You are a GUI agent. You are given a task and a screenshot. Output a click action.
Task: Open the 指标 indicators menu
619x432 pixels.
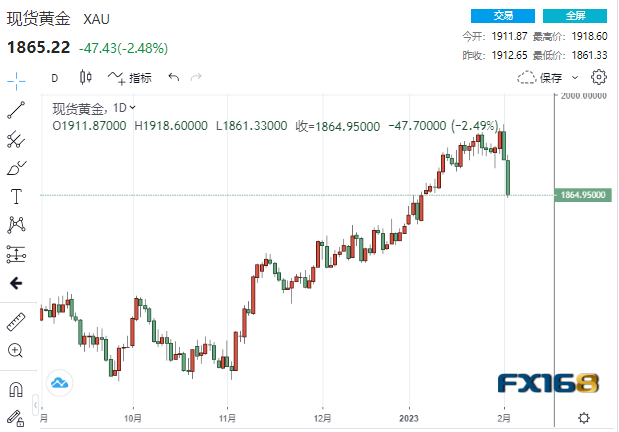tap(129, 77)
